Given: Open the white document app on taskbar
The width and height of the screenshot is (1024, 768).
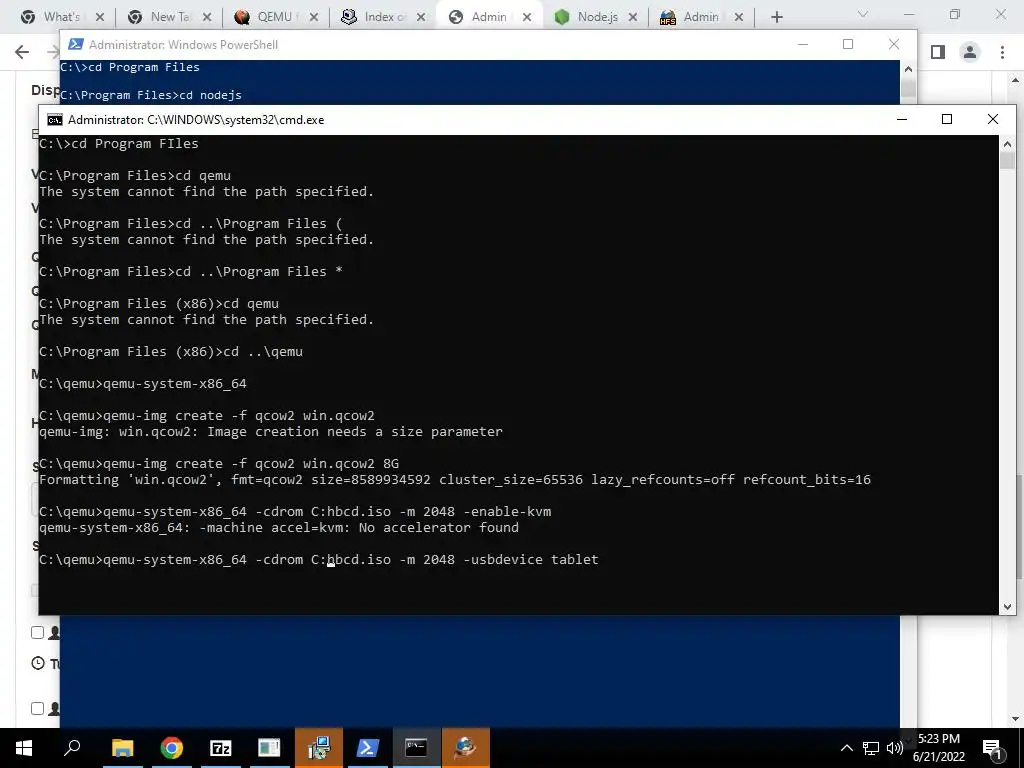Looking at the screenshot, I should coord(269,747).
